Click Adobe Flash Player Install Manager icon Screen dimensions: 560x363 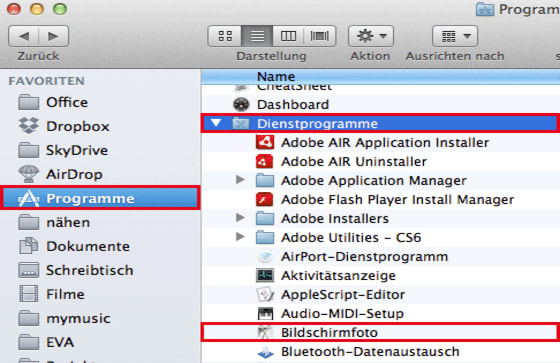click(x=265, y=199)
